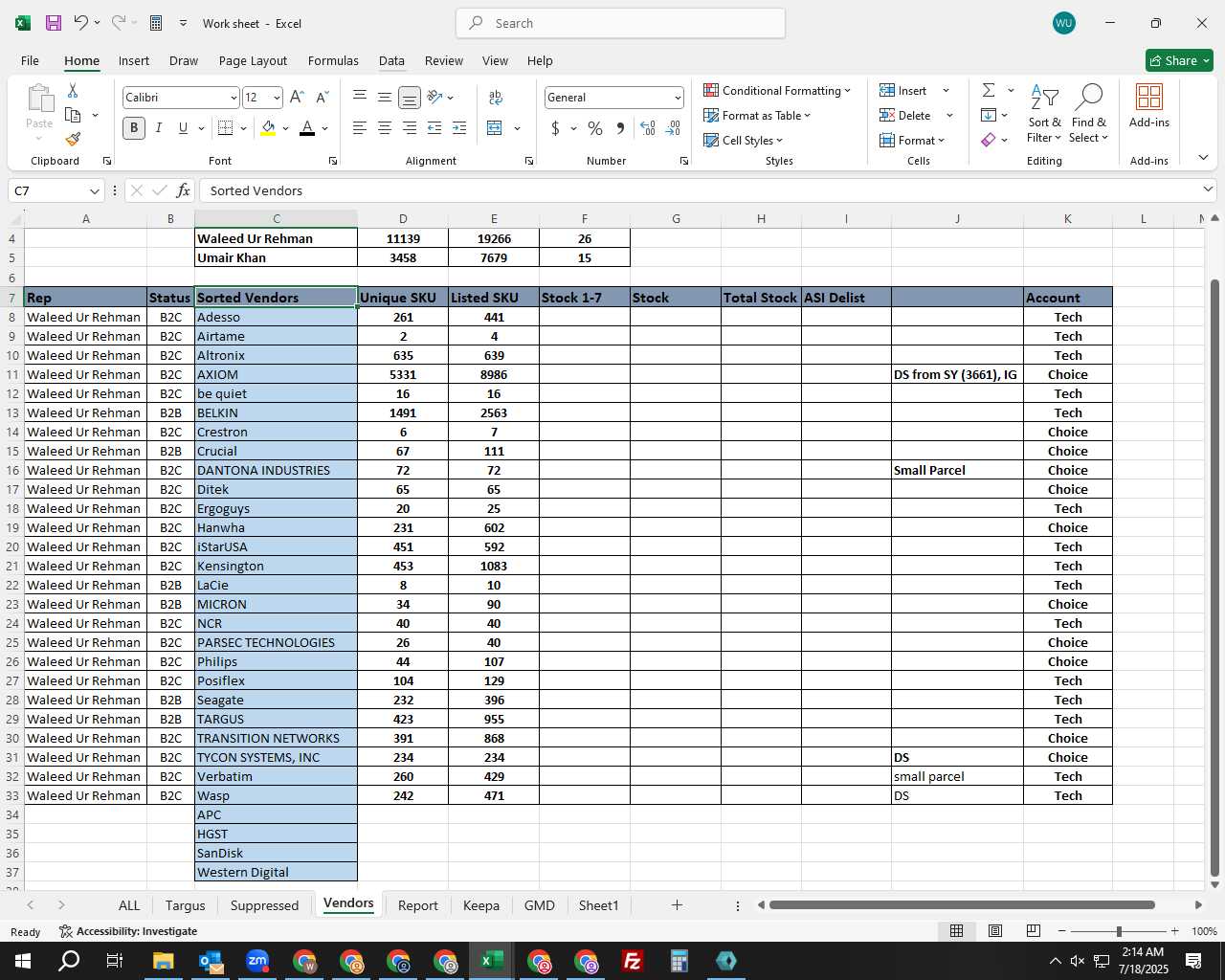Click Accessibility: Investigate in status bar

pyautogui.click(x=128, y=931)
